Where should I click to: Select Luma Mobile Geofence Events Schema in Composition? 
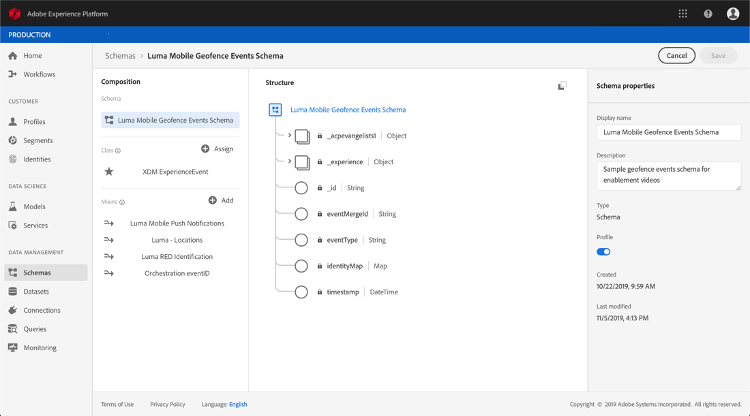coord(170,120)
